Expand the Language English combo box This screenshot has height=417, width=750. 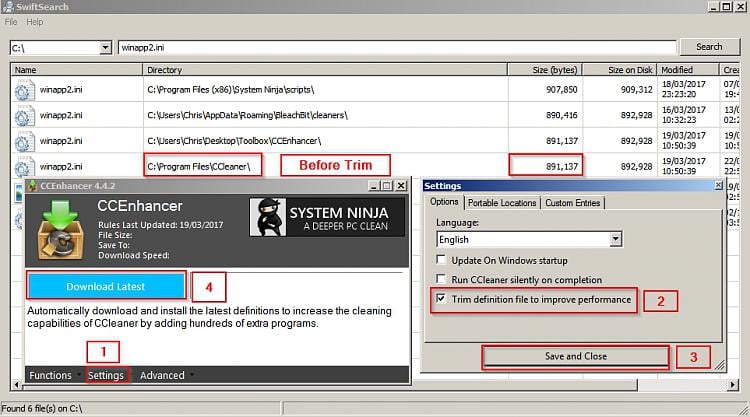[x=616, y=239]
